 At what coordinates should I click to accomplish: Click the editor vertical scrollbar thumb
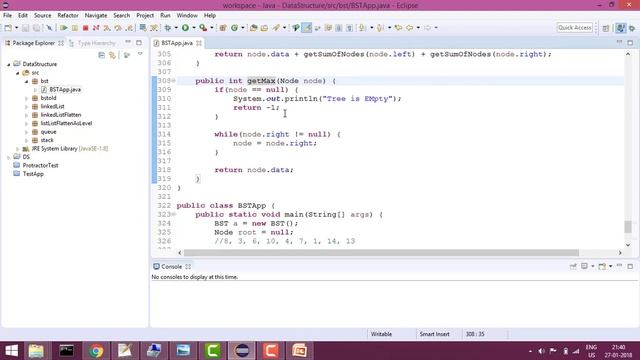tap(628, 227)
